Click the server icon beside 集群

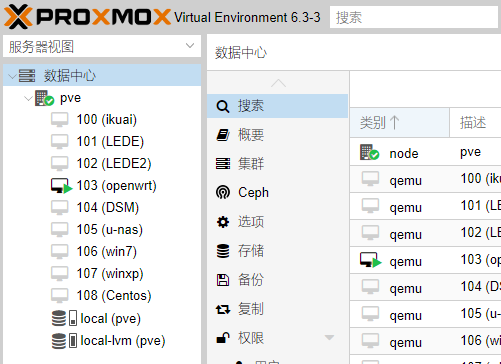pyautogui.click(x=223, y=164)
